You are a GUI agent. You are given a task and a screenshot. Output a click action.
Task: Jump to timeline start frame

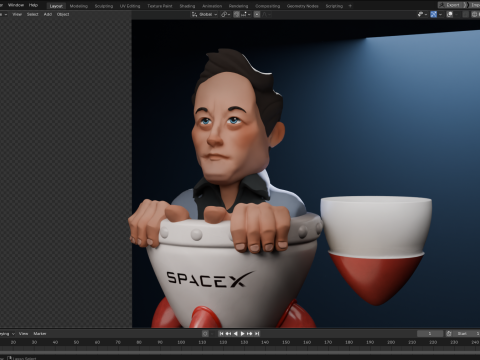pyautogui.click(x=221, y=333)
